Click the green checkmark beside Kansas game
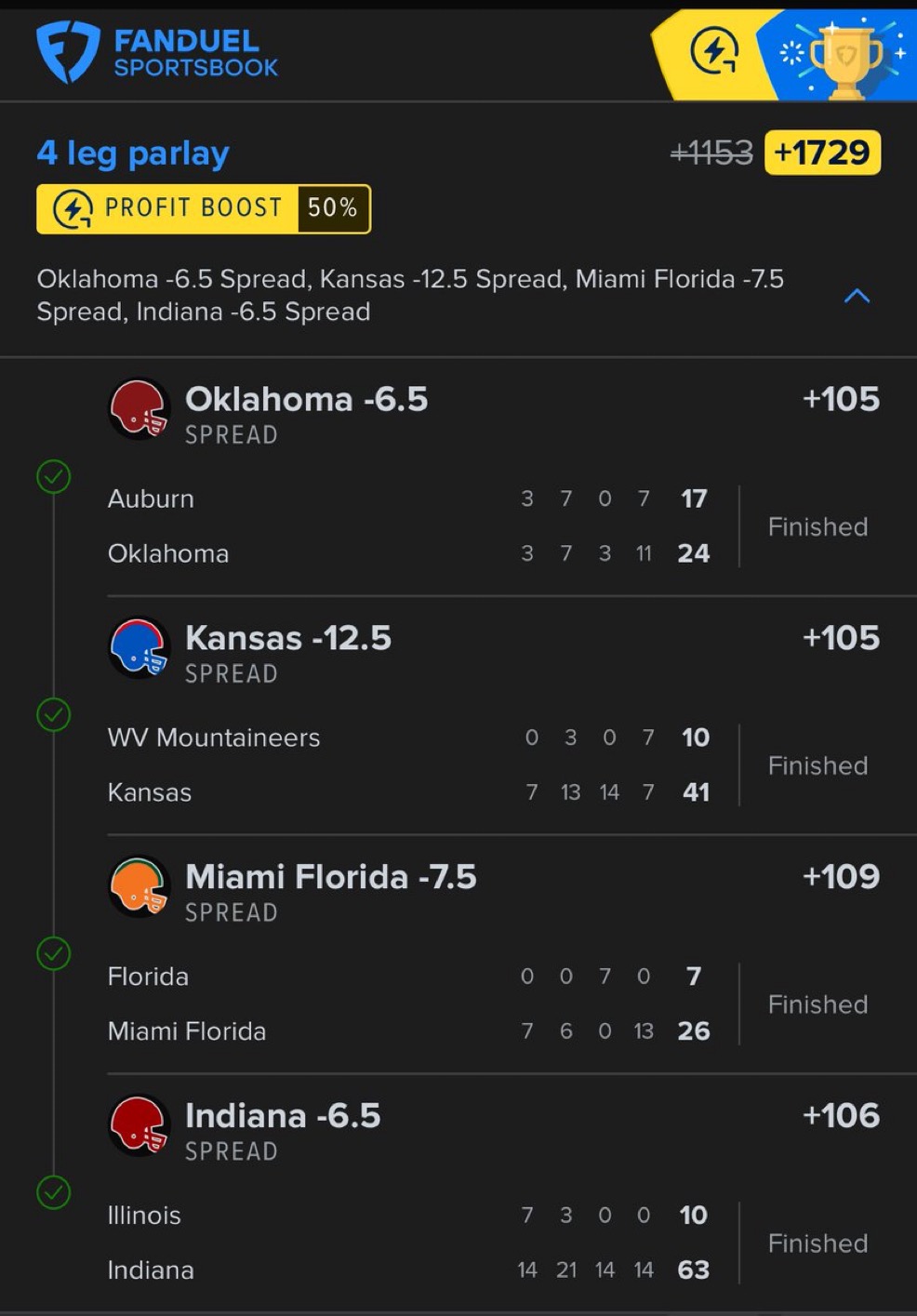This screenshot has width=917, height=1316. (x=54, y=715)
